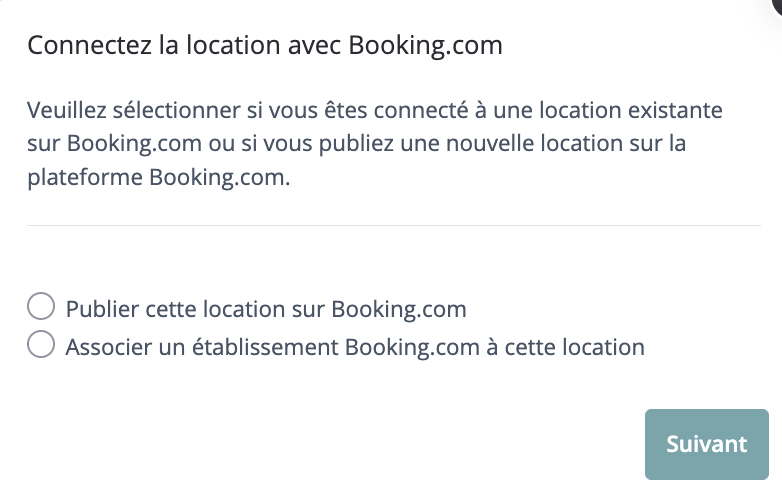Image resolution: width=782 pixels, height=496 pixels.
Task: Click the label "Publier cette location sur Booking.com"
Action: pos(266,309)
